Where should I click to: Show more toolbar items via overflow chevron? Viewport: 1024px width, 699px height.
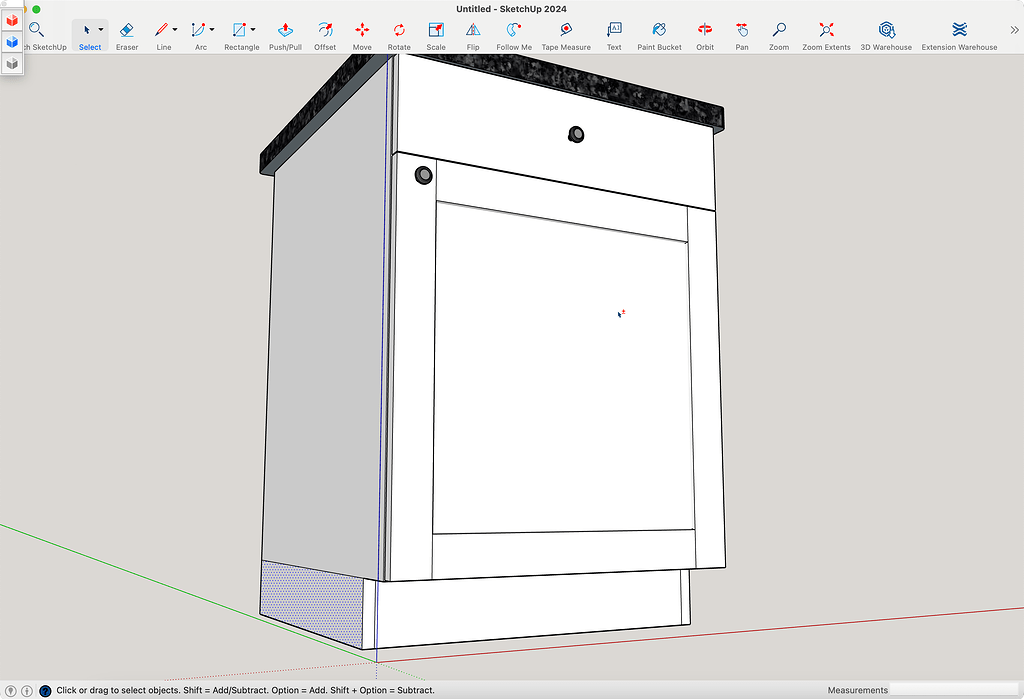tap(1014, 31)
